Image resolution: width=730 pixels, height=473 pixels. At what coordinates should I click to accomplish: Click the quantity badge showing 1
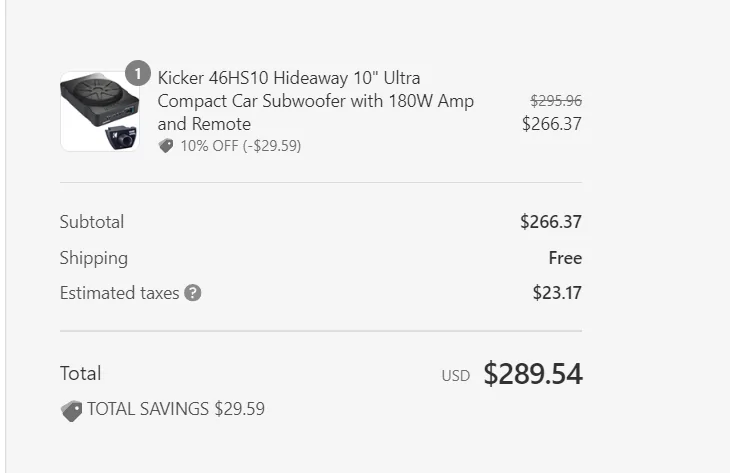point(138,74)
